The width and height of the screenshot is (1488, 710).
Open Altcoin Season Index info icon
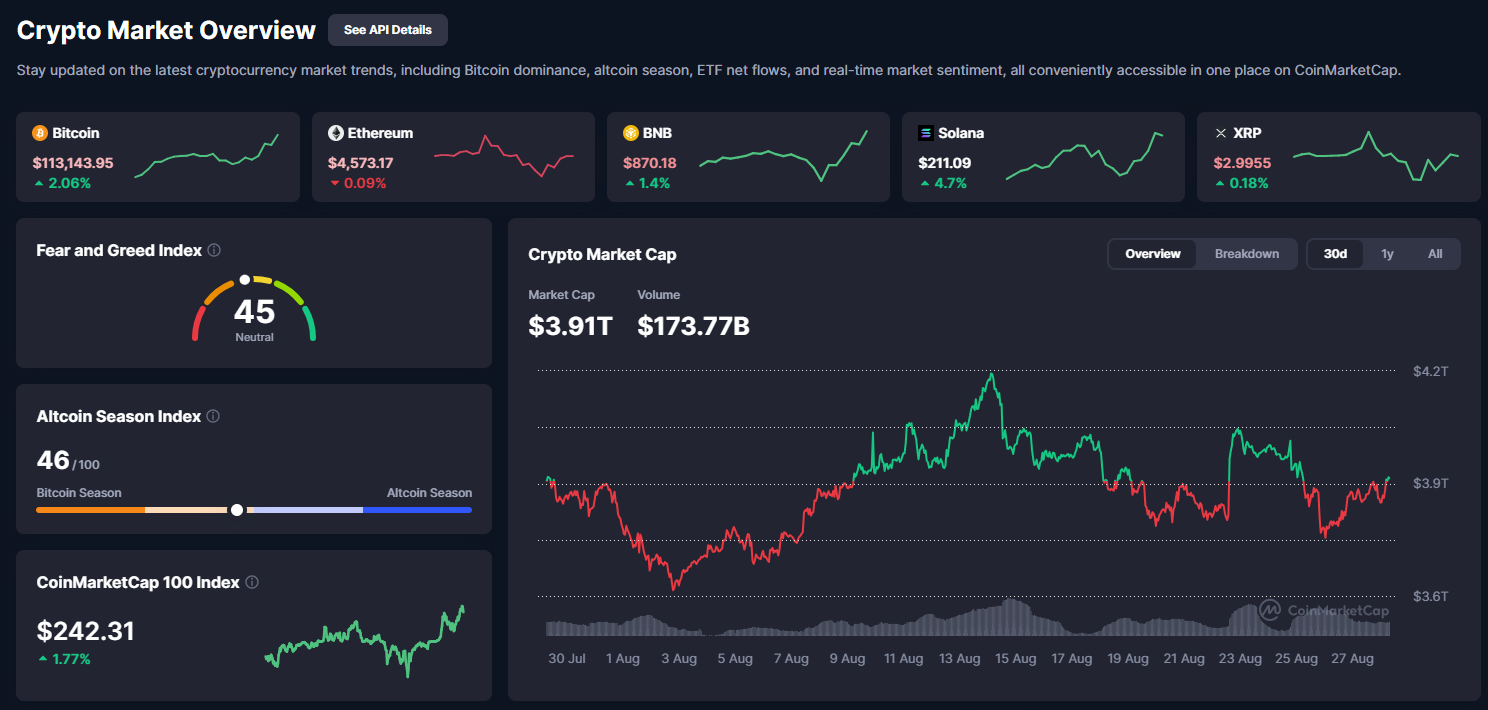[x=213, y=417]
